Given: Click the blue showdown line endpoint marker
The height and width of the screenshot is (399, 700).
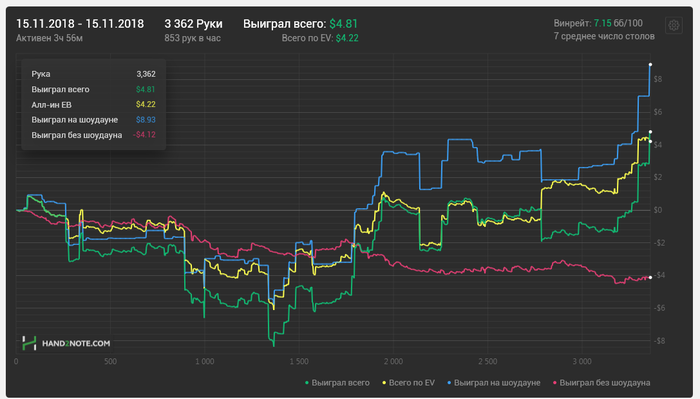Looking at the screenshot, I should (x=650, y=65).
